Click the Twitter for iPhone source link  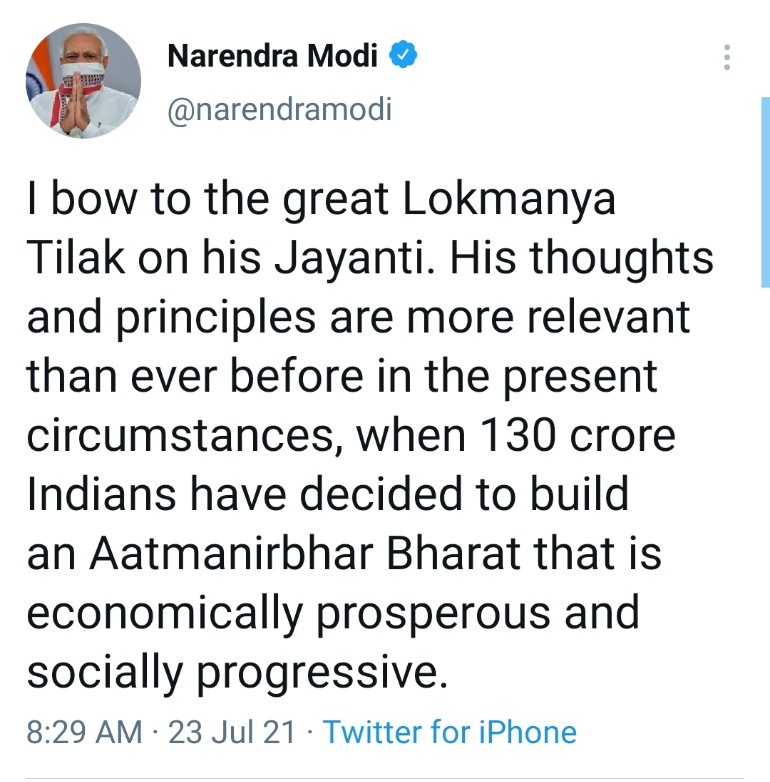[x=450, y=732]
